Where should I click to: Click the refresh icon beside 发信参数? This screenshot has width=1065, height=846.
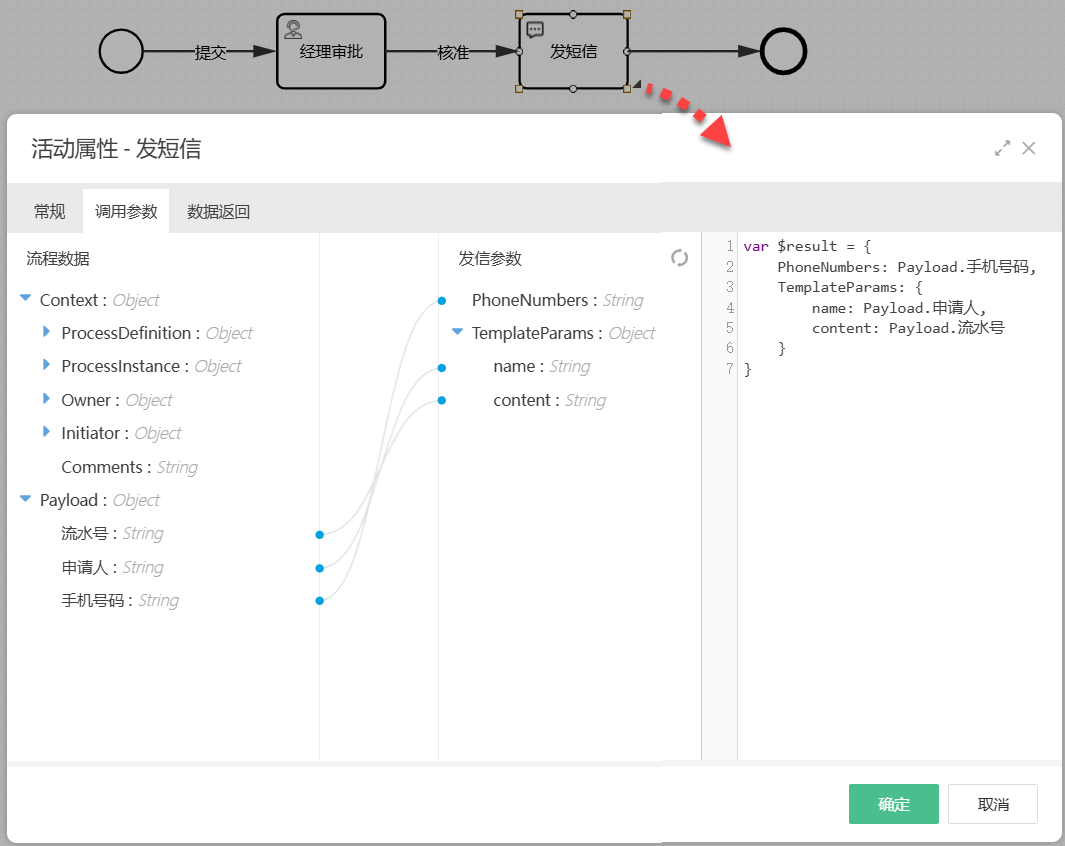click(680, 258)
